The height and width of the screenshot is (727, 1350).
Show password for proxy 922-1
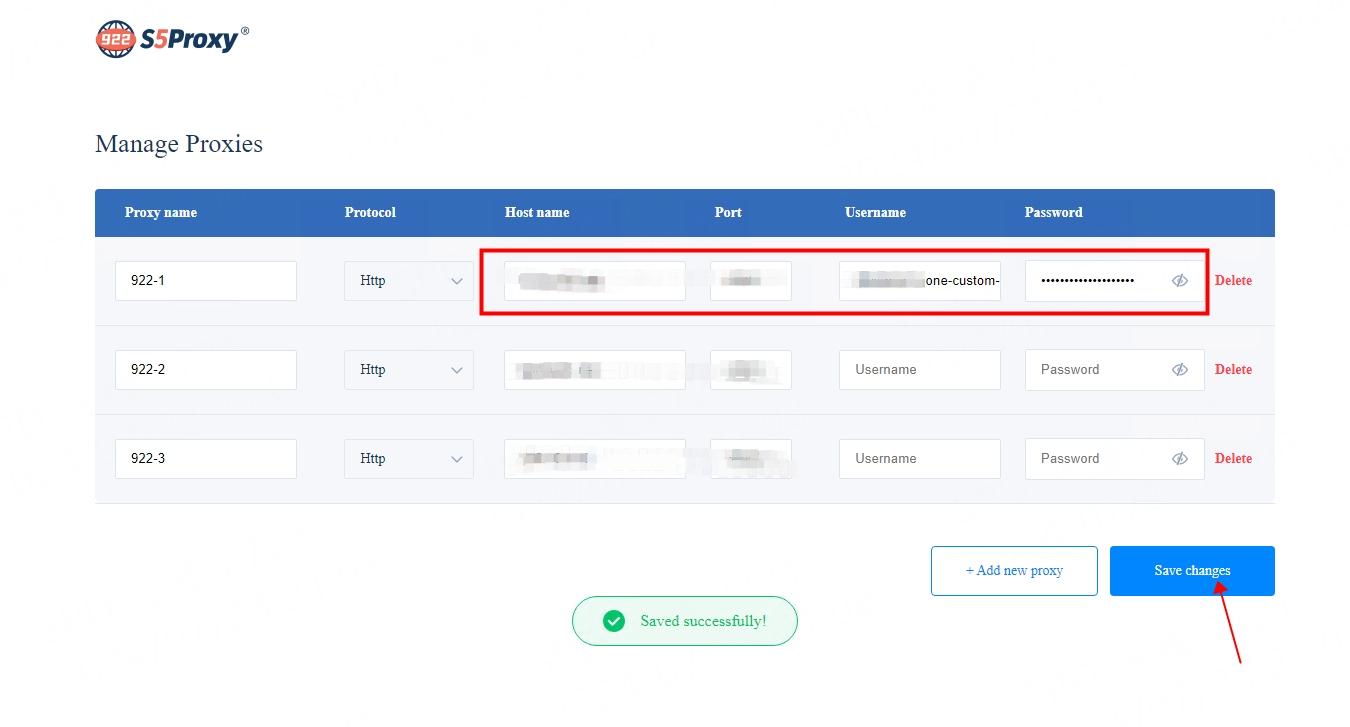(1180, 281)
